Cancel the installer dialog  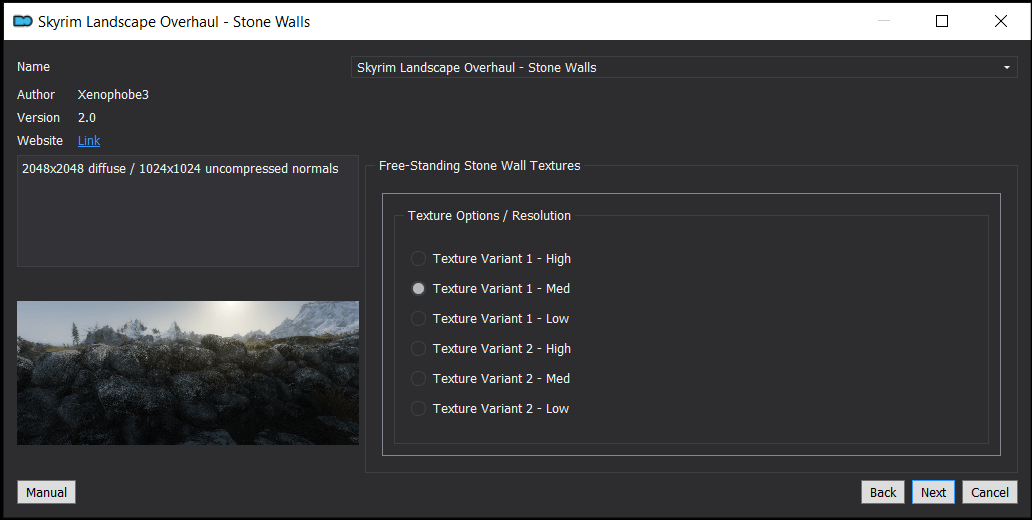point(990,492)
